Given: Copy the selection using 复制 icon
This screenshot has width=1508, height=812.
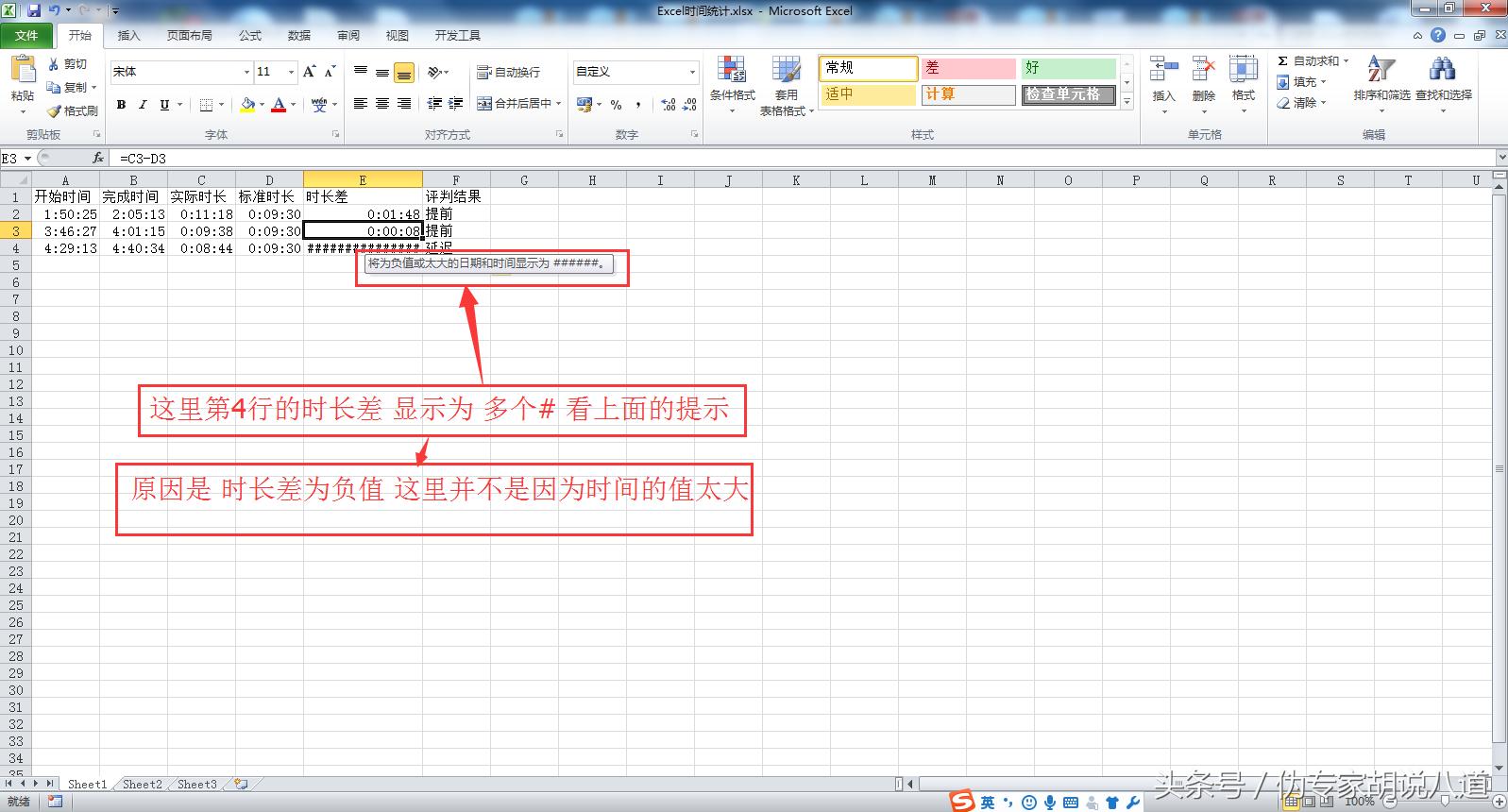Looking at the screenshot, I should tap(54, 87).
